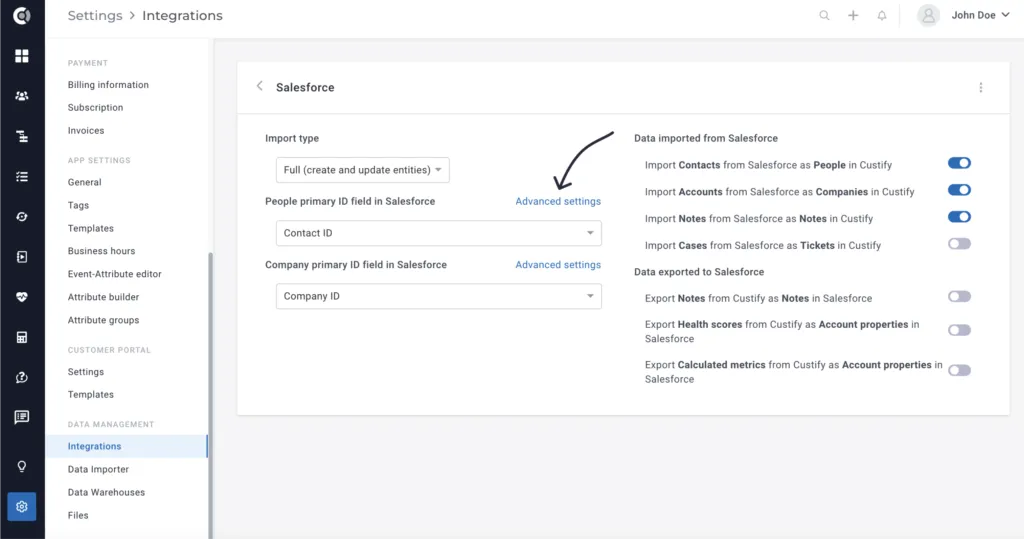
Task: Open the Company ID dropdown
Action: click(438, 297)
